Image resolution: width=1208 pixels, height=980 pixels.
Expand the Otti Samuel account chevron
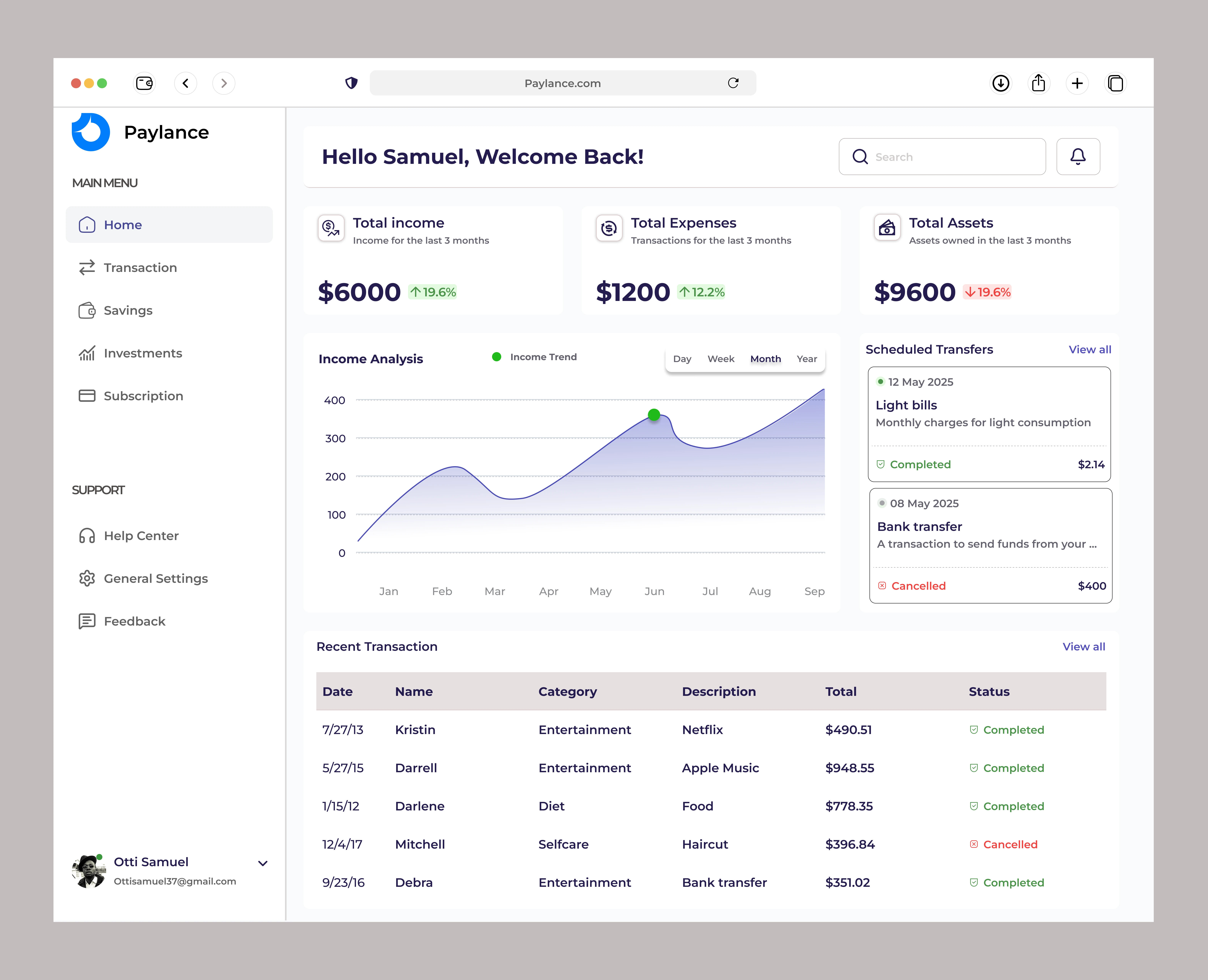[263, 863]
